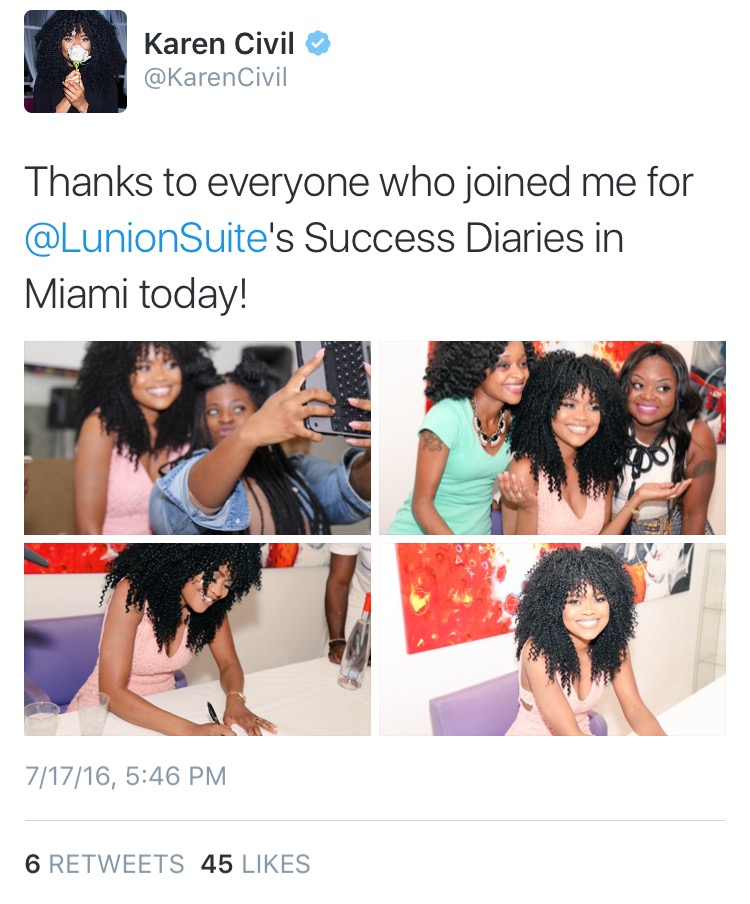Image resolution: width=750 pixels, height=904 pixels.
Task: Click the 'Miami today!' line of the tweet
Action: (x=136, y=295)
